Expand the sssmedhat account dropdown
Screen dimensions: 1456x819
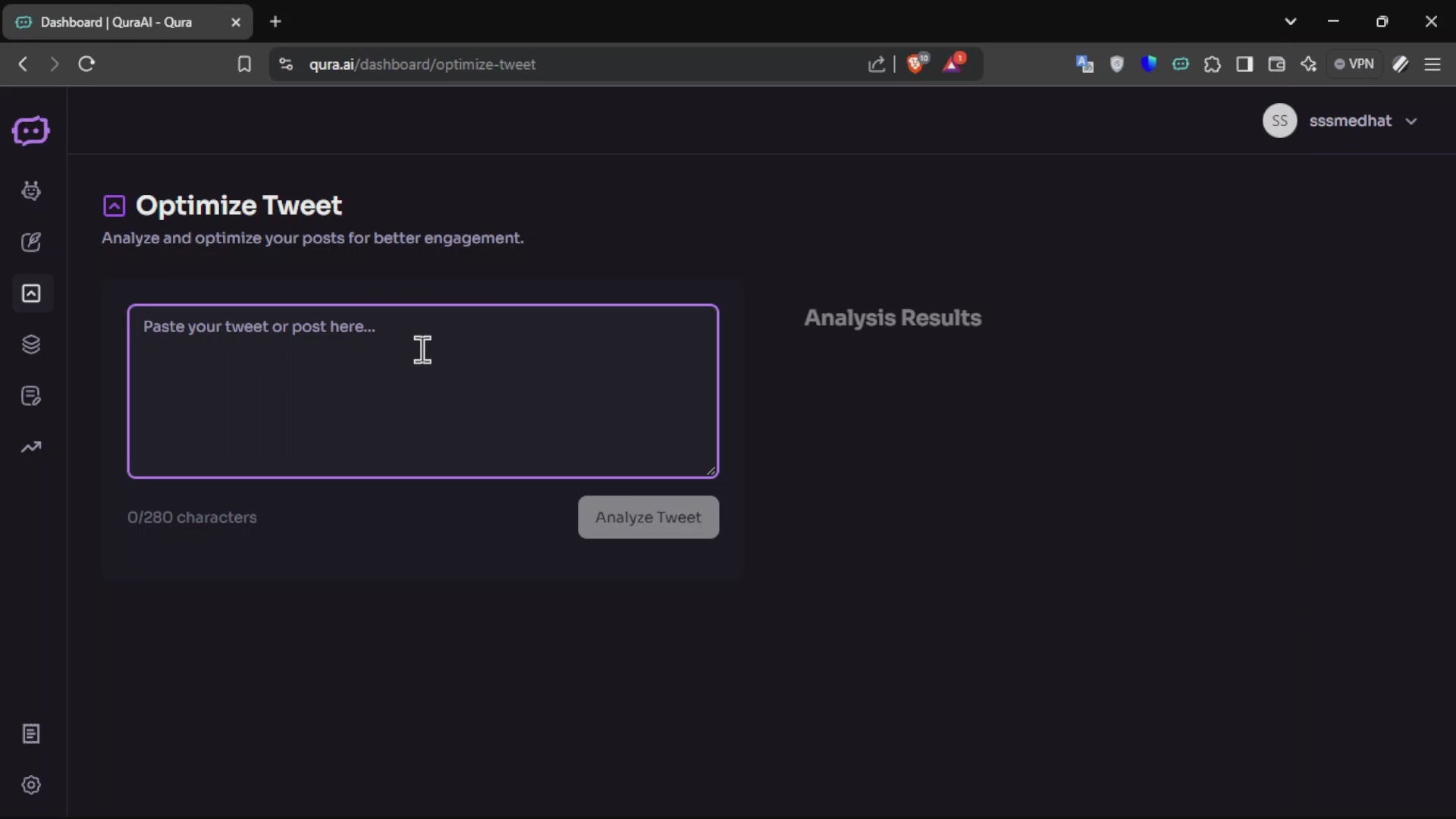tap(1410, 121)
